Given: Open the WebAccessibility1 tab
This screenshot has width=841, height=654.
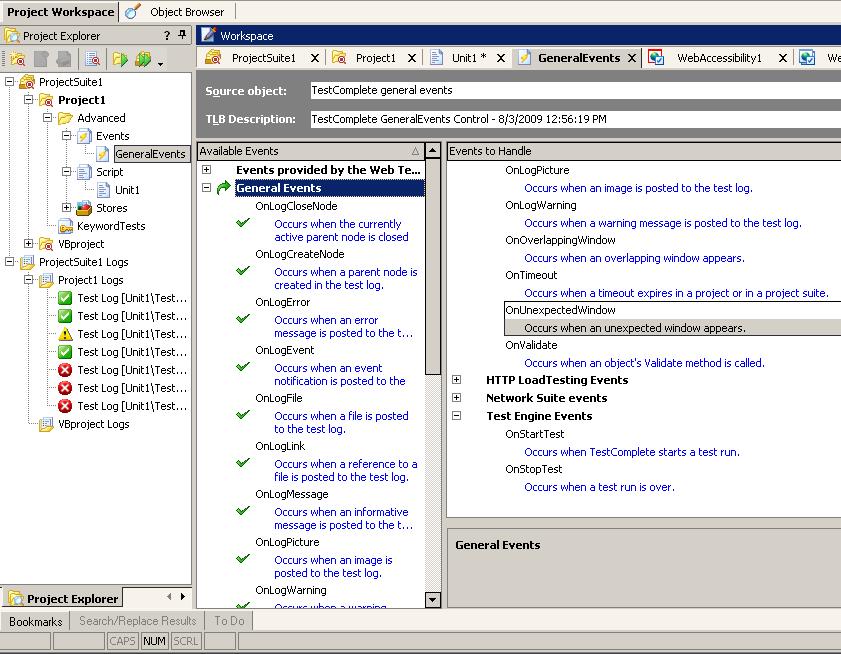Looking at the screenshot, I should pyautogui.click(x=719, y=58).
